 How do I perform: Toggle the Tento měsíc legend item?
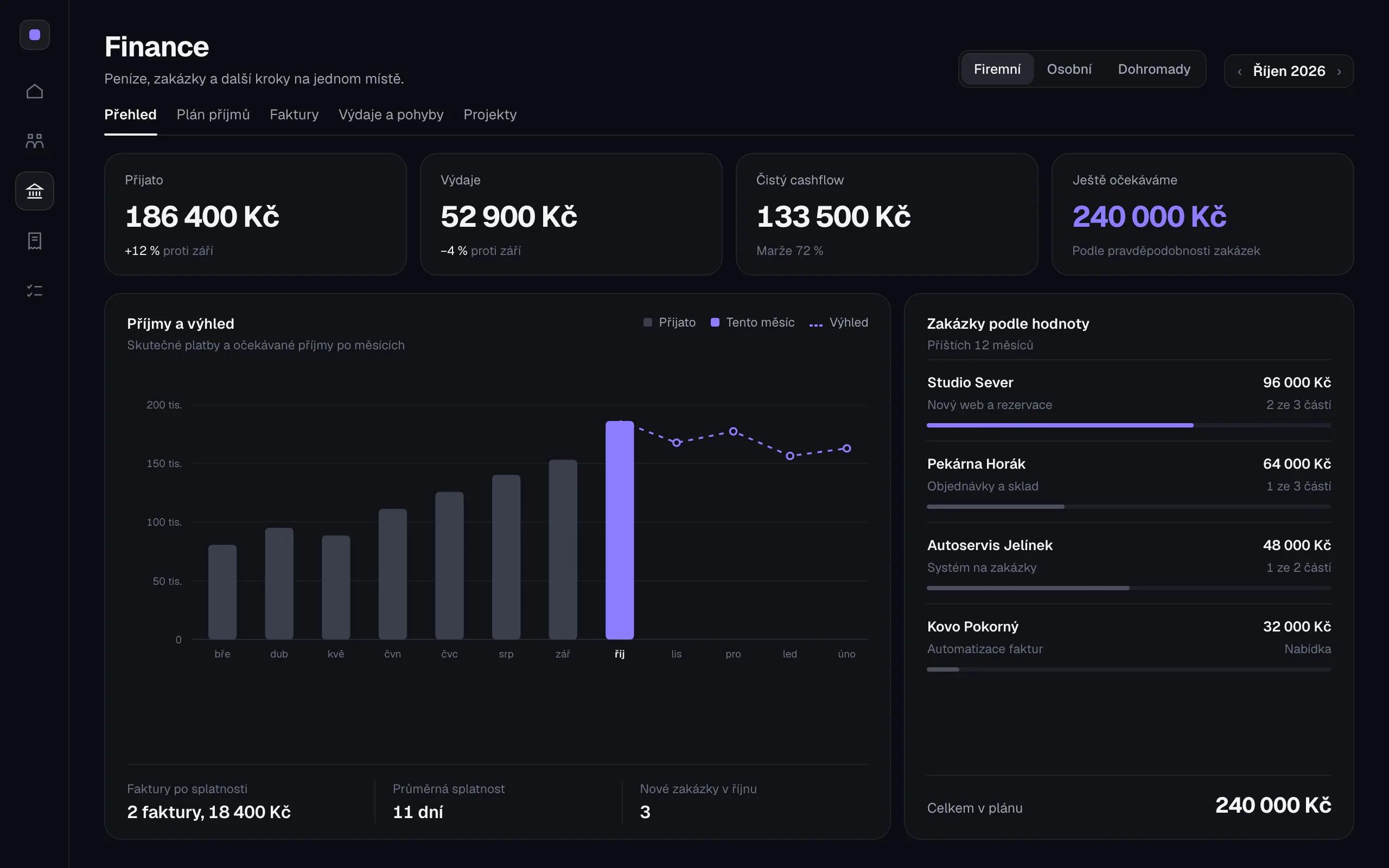point(753,323)
